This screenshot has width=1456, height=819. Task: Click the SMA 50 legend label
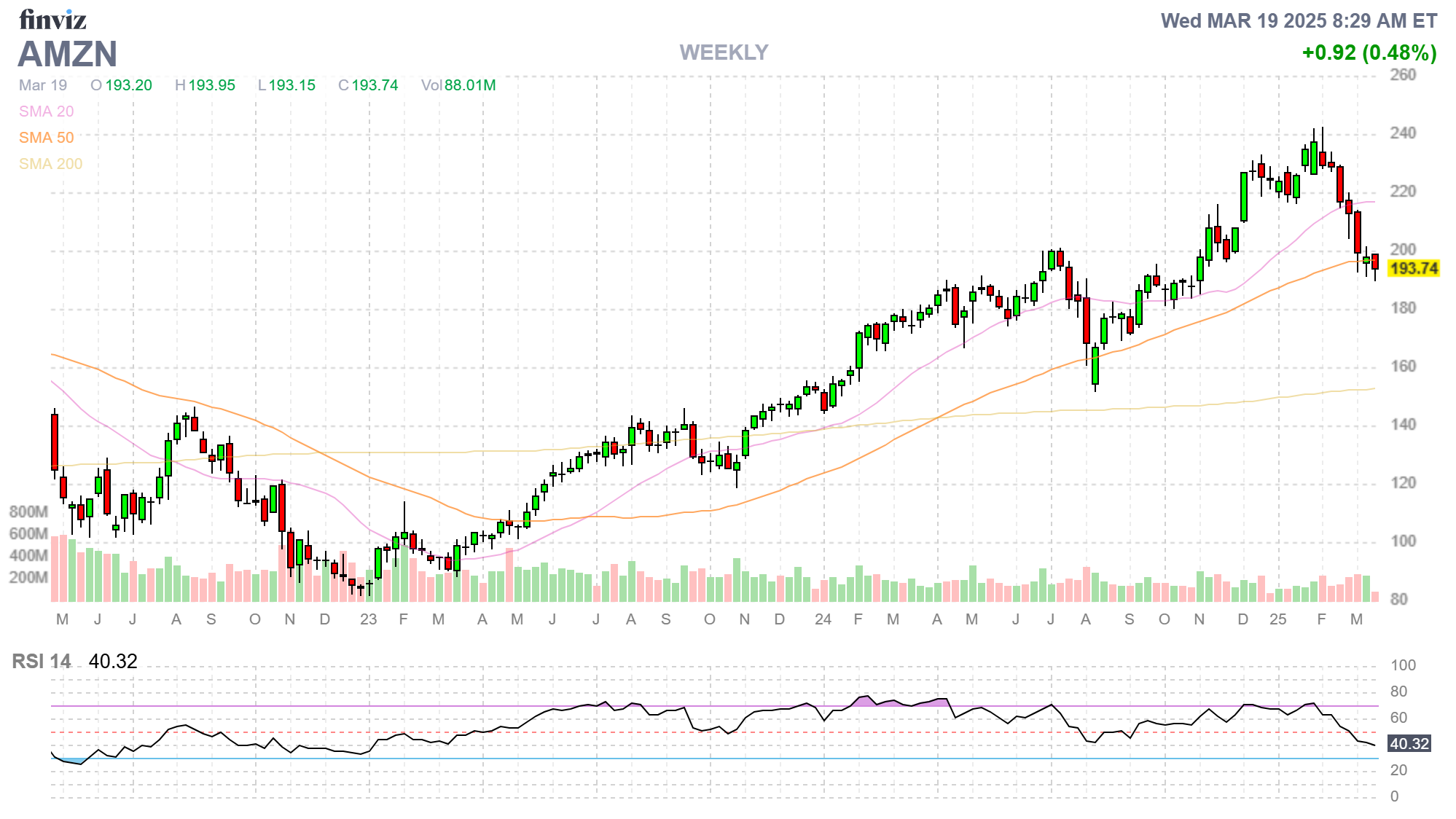pyautogui.click(x=46, y=138)
